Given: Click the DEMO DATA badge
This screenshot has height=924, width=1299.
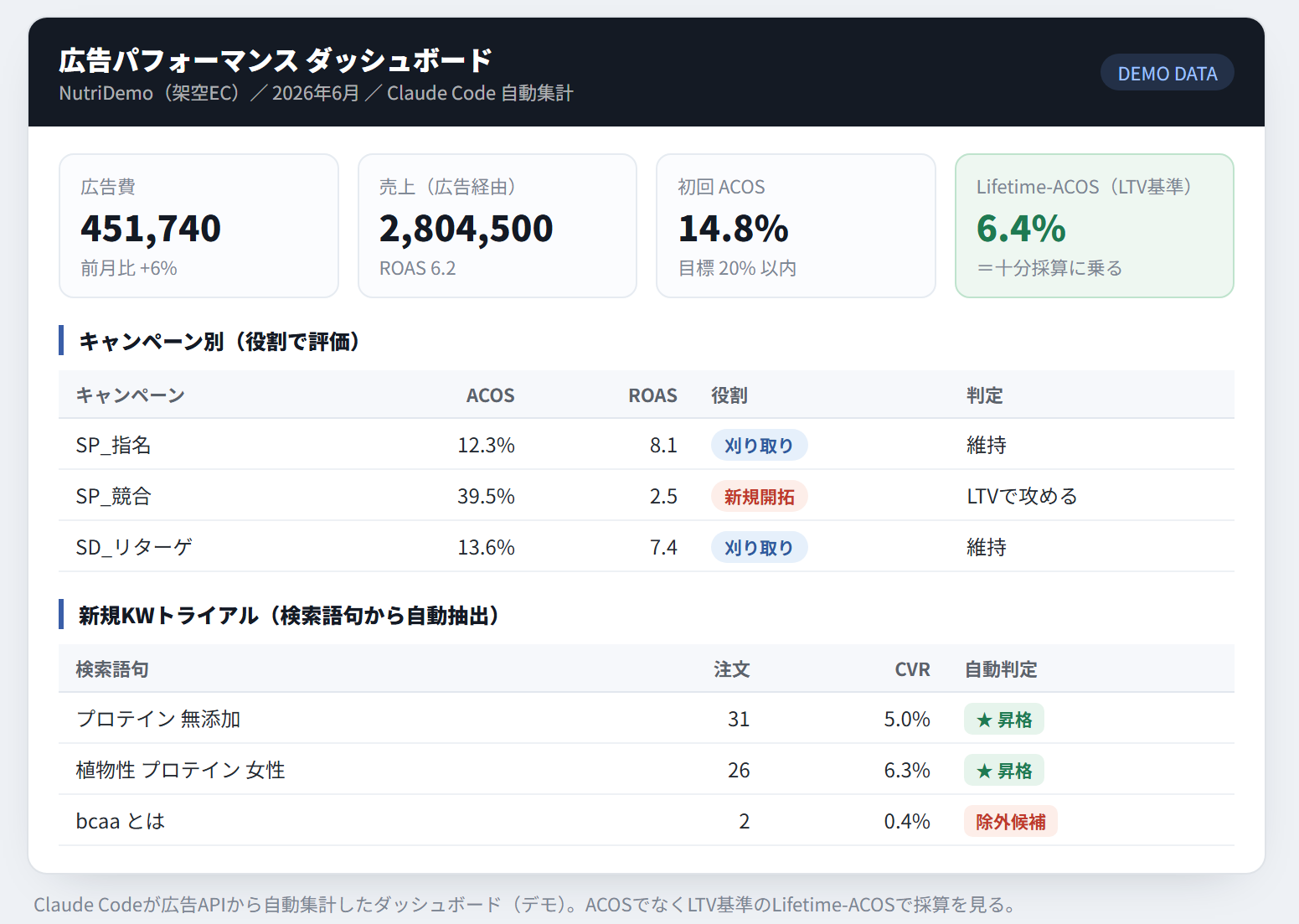Looking at the screenshot, I should pos(1167,73).
